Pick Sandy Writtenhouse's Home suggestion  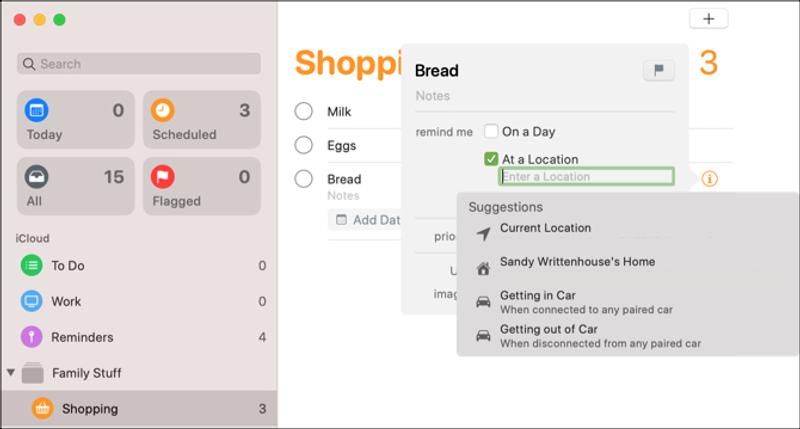[x=577, y=263]
